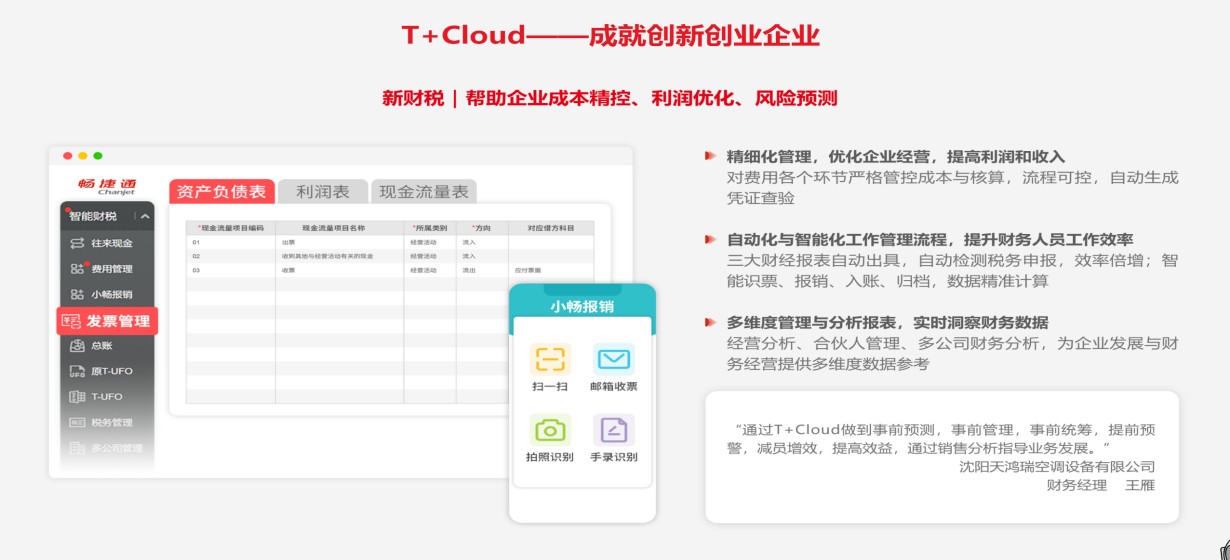Click the 应付票据 cell

[x=527, y=270]
